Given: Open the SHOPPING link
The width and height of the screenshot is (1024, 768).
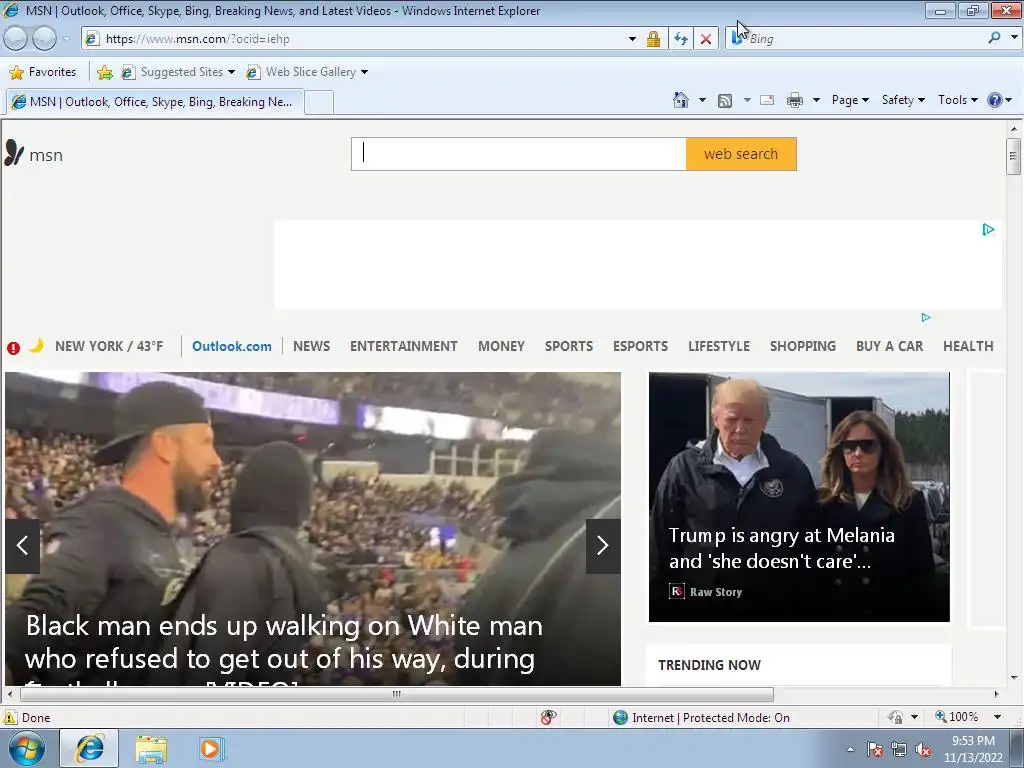Looking at the screenshot, I should (803, 346).
